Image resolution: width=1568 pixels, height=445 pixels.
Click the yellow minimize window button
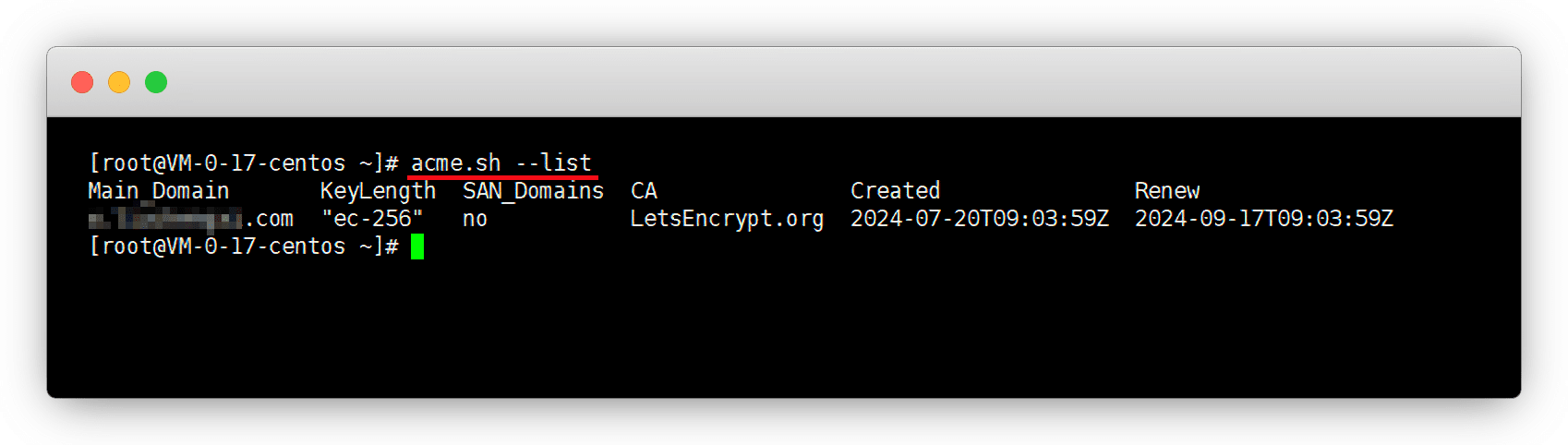pyautogui.click(x=119, y=82)
